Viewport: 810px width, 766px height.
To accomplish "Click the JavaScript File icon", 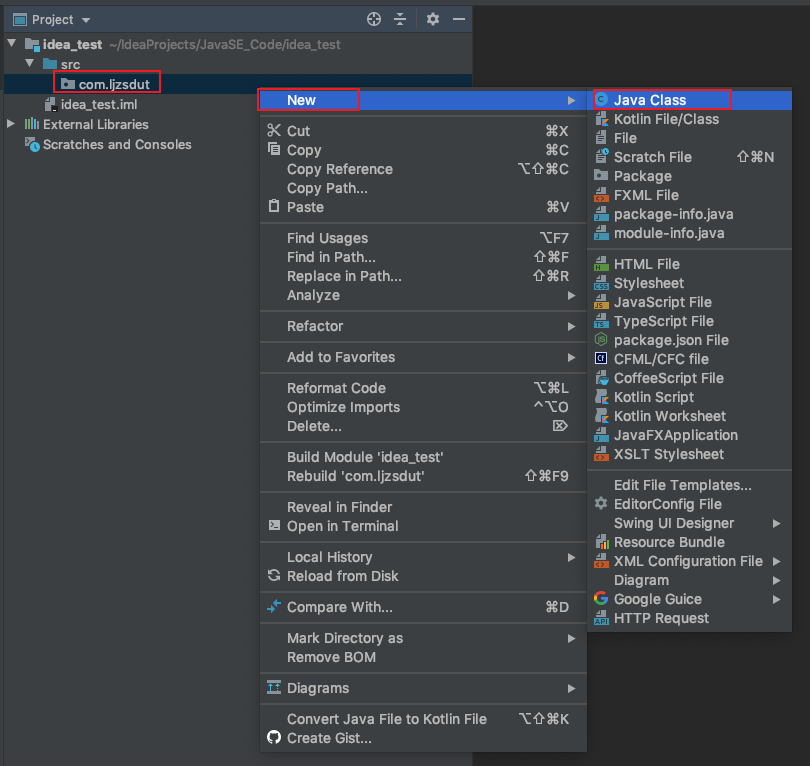I will coord(601,302).
